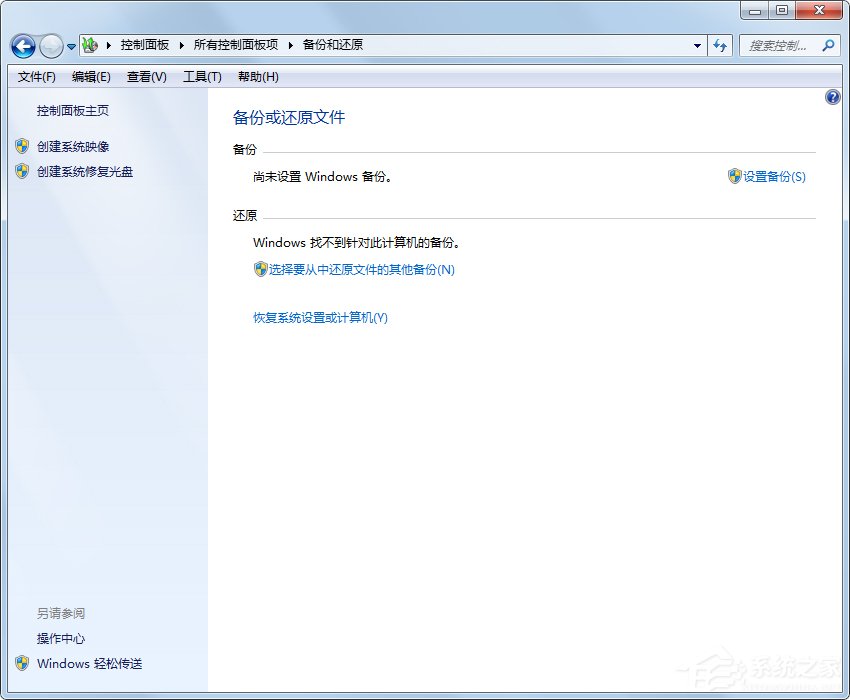Image resolution: width=850 pixels, height=700 pixels.
Task: Open the 查看(V) menu
Action: [x=146, y=76]
